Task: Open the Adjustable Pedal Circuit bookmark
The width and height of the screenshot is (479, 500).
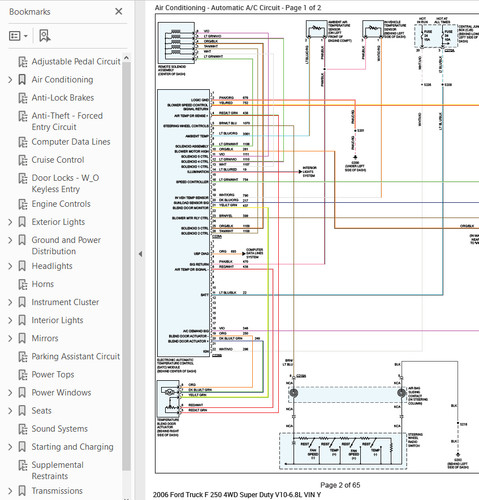Action: coord(76,62)
